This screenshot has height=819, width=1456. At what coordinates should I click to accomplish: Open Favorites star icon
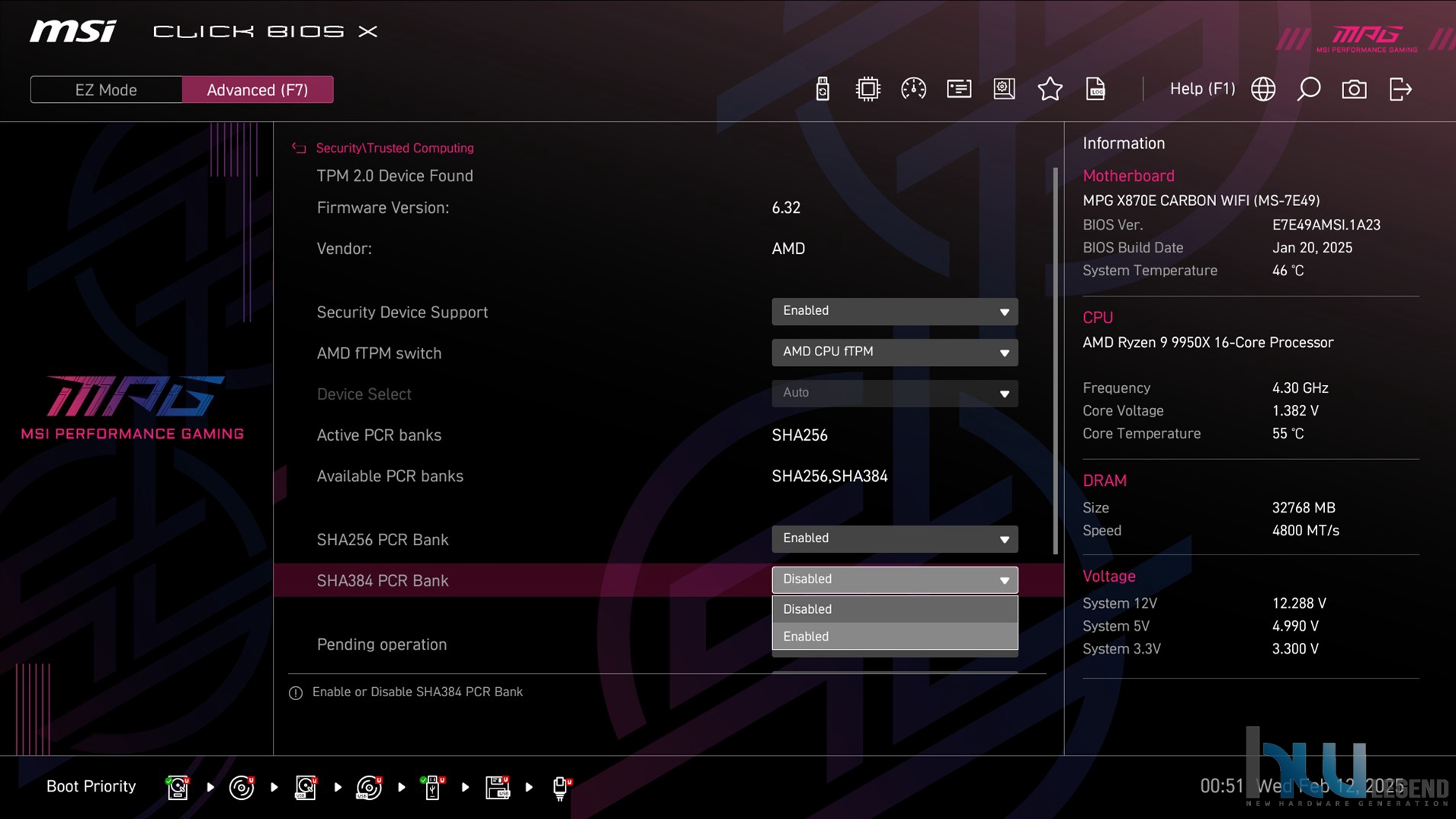(1050, 89)
